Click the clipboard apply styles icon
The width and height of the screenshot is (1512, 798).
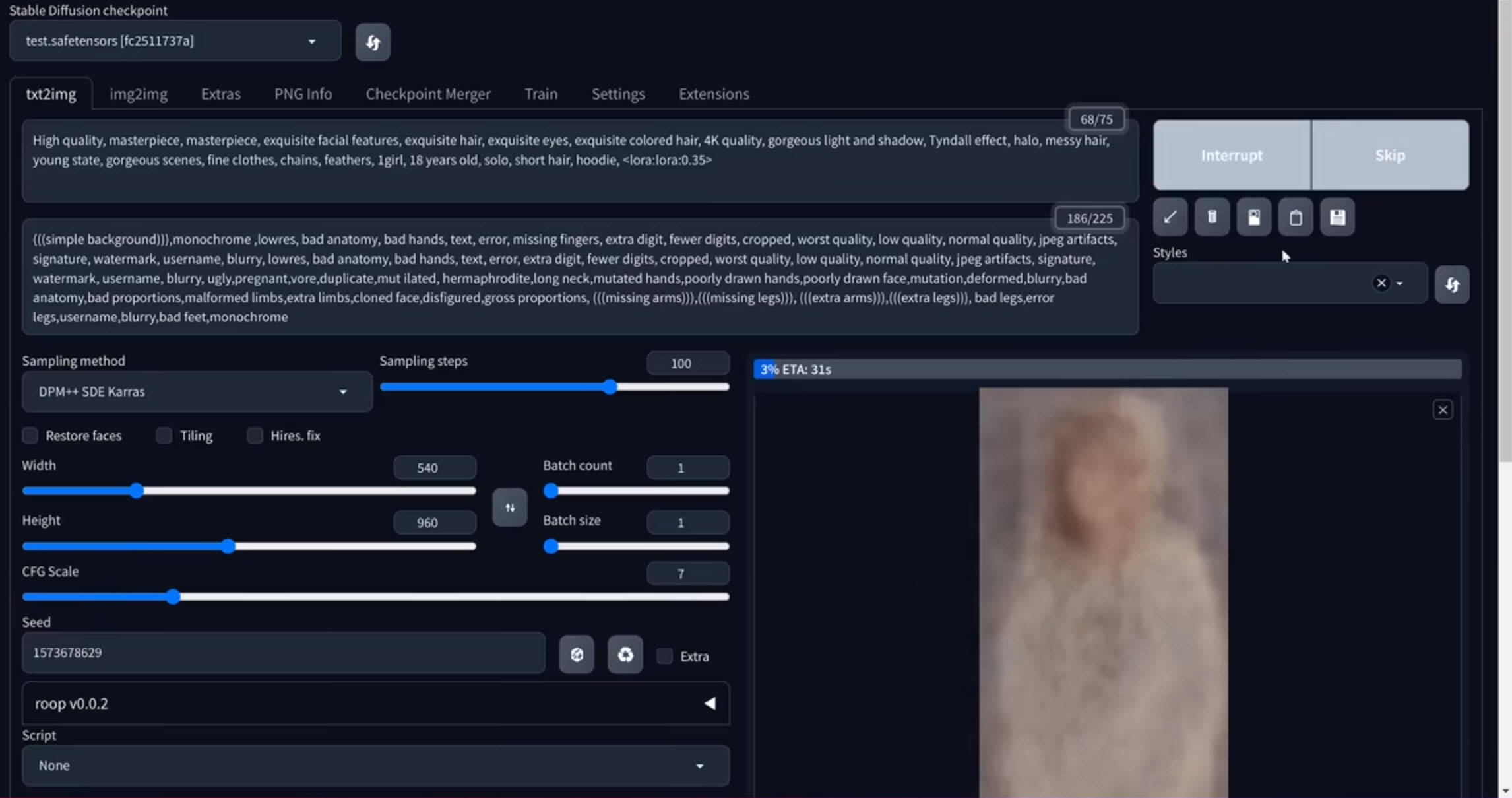(1295, 217)
